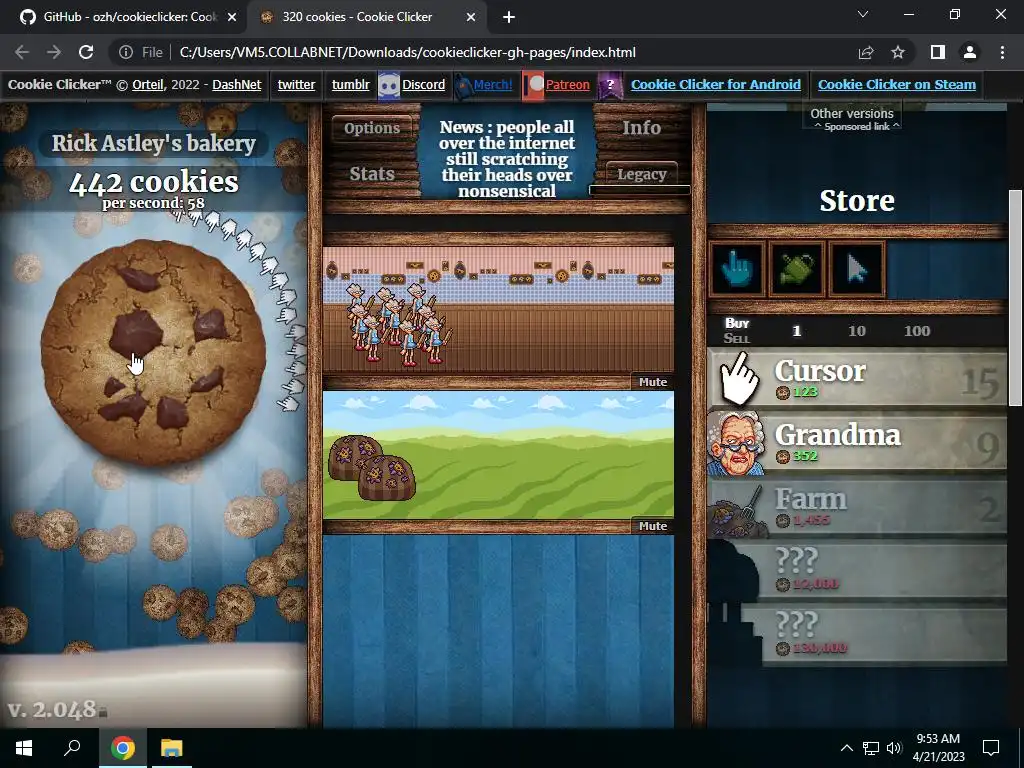1024x768 pixels.
Task: Open the notifications action center
Action: click(991, 748)
